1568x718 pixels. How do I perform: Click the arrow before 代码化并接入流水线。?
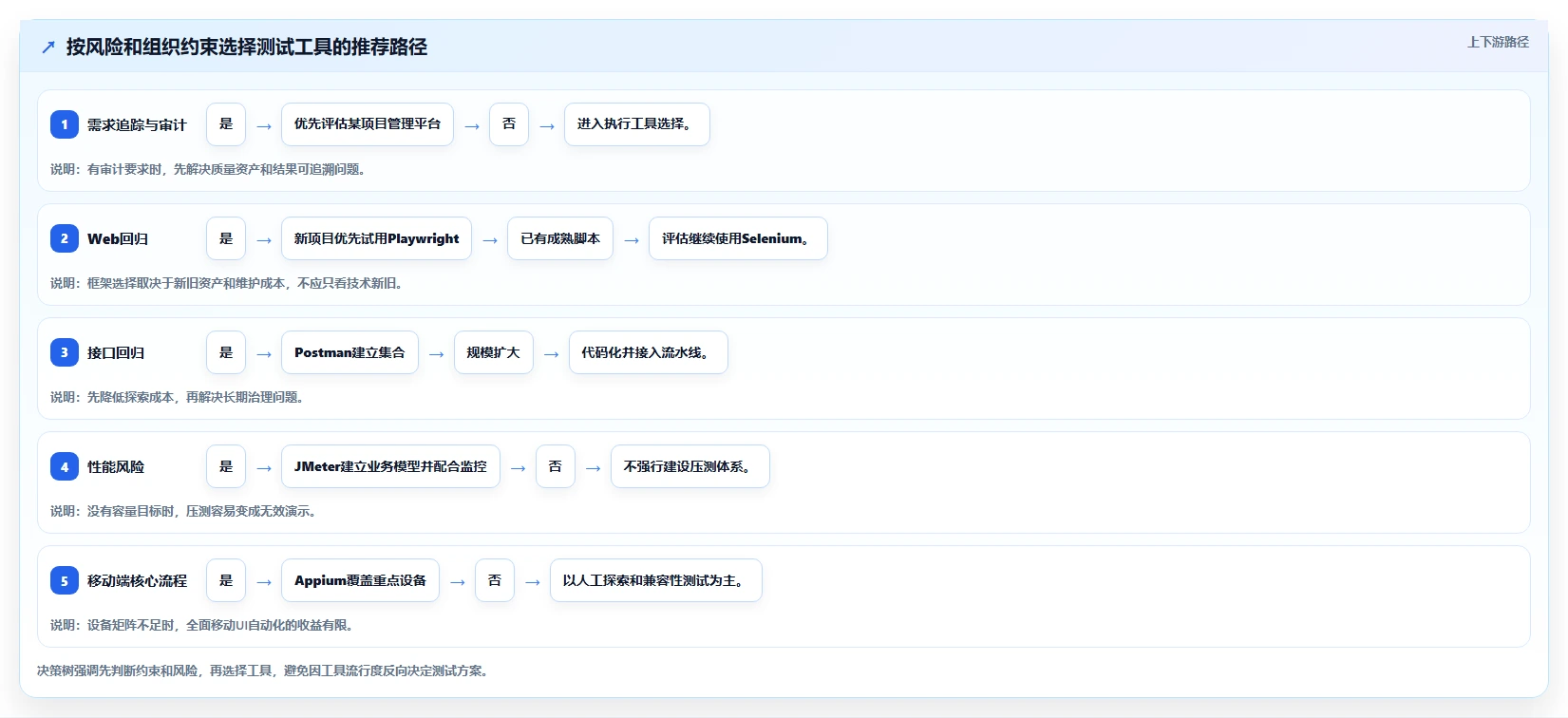[x=552, y=354]
